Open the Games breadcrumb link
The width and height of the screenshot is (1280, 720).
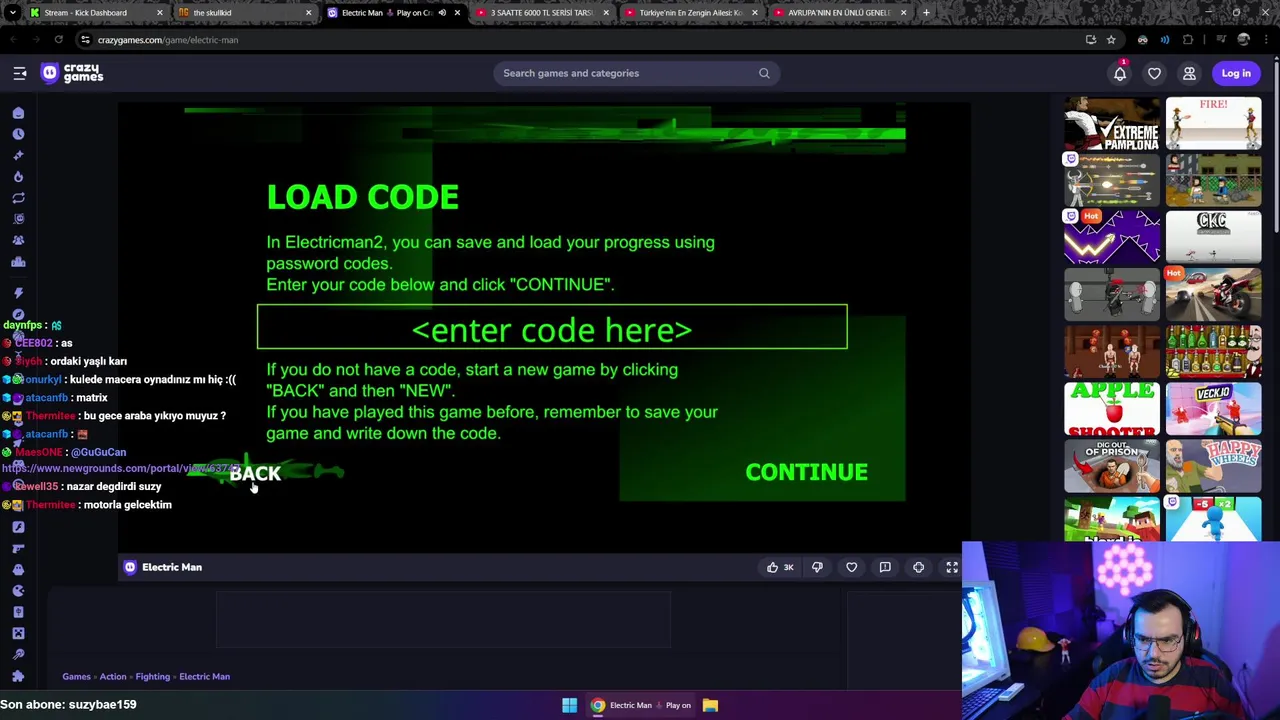76,677
